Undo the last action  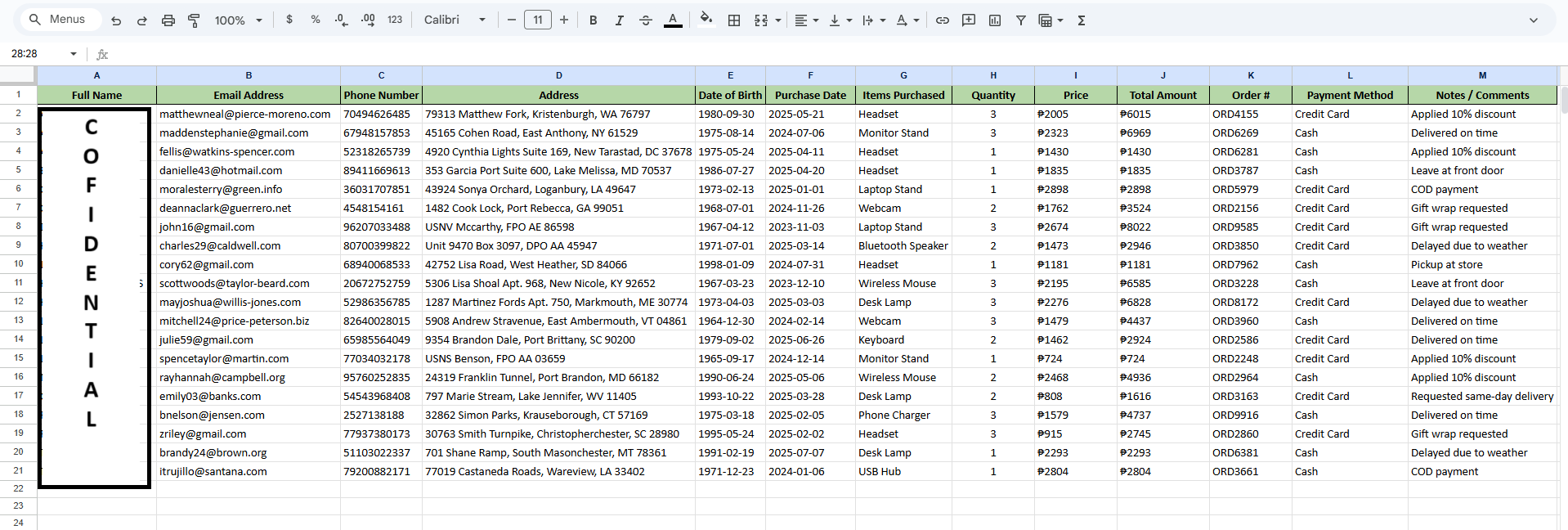(x=116, y=20)
